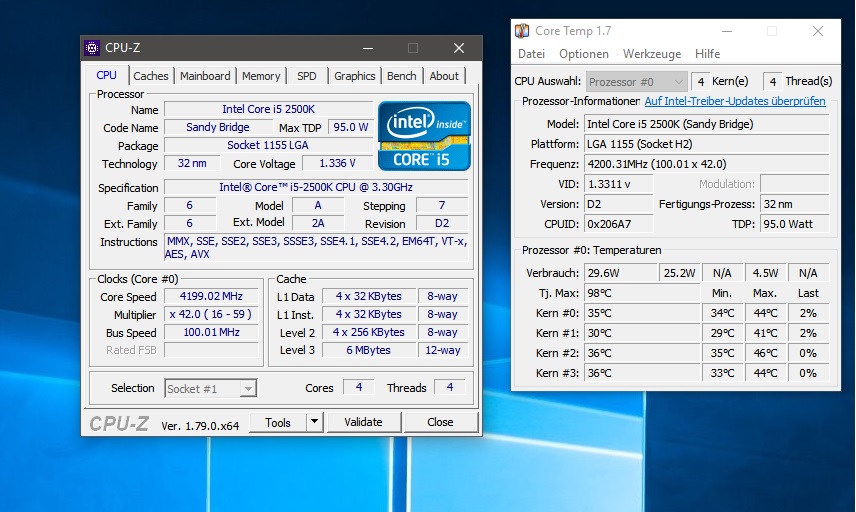Click the empty Modulation field
The width and height of the screenshot is (856, 512).
794,184
